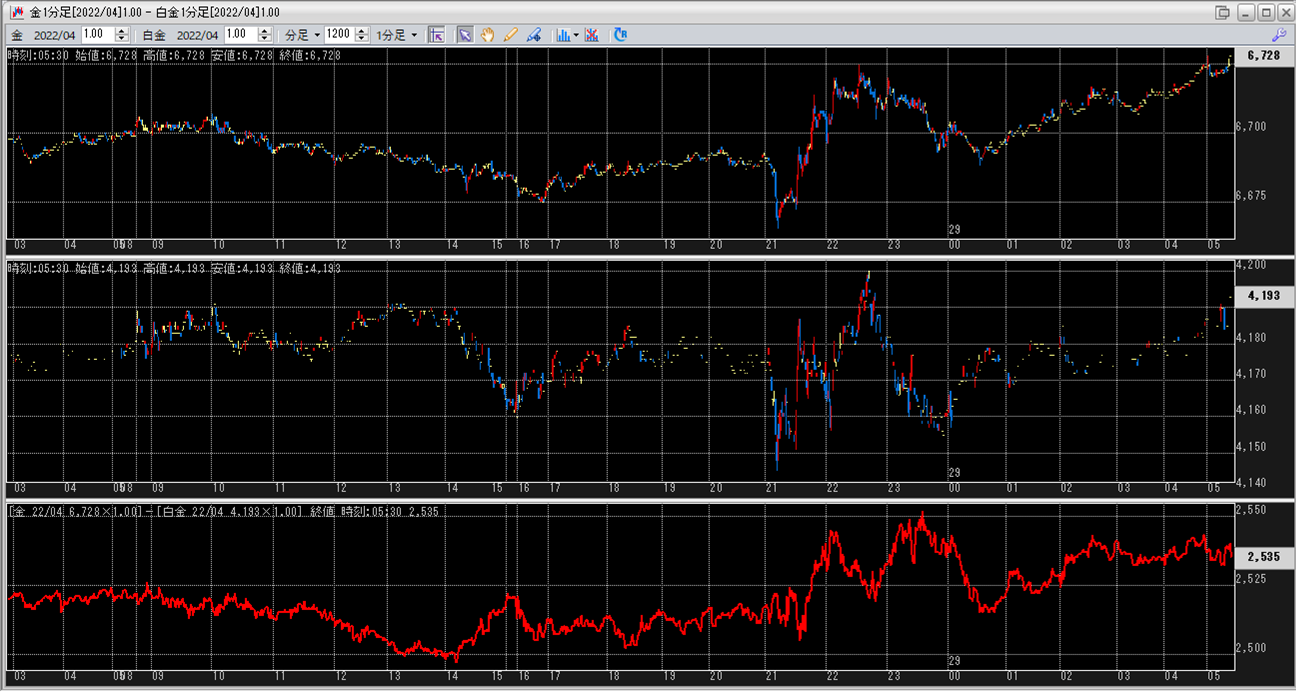The image size is (1296, 692).
Task: Click the 金 symbol label in toolbar
Action: click(17, 35)
